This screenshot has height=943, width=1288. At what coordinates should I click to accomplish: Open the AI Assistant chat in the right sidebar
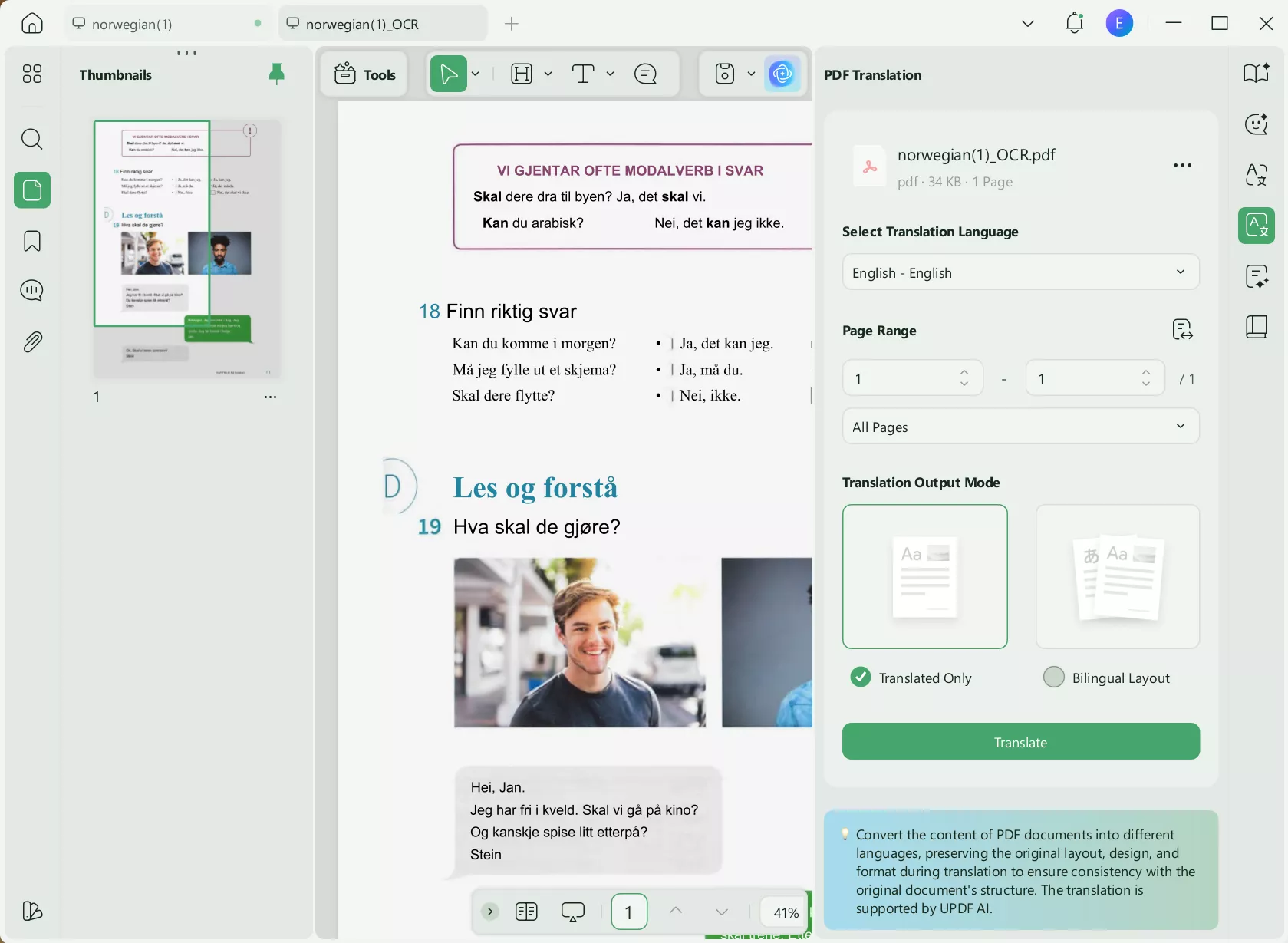click(1256, 124)
